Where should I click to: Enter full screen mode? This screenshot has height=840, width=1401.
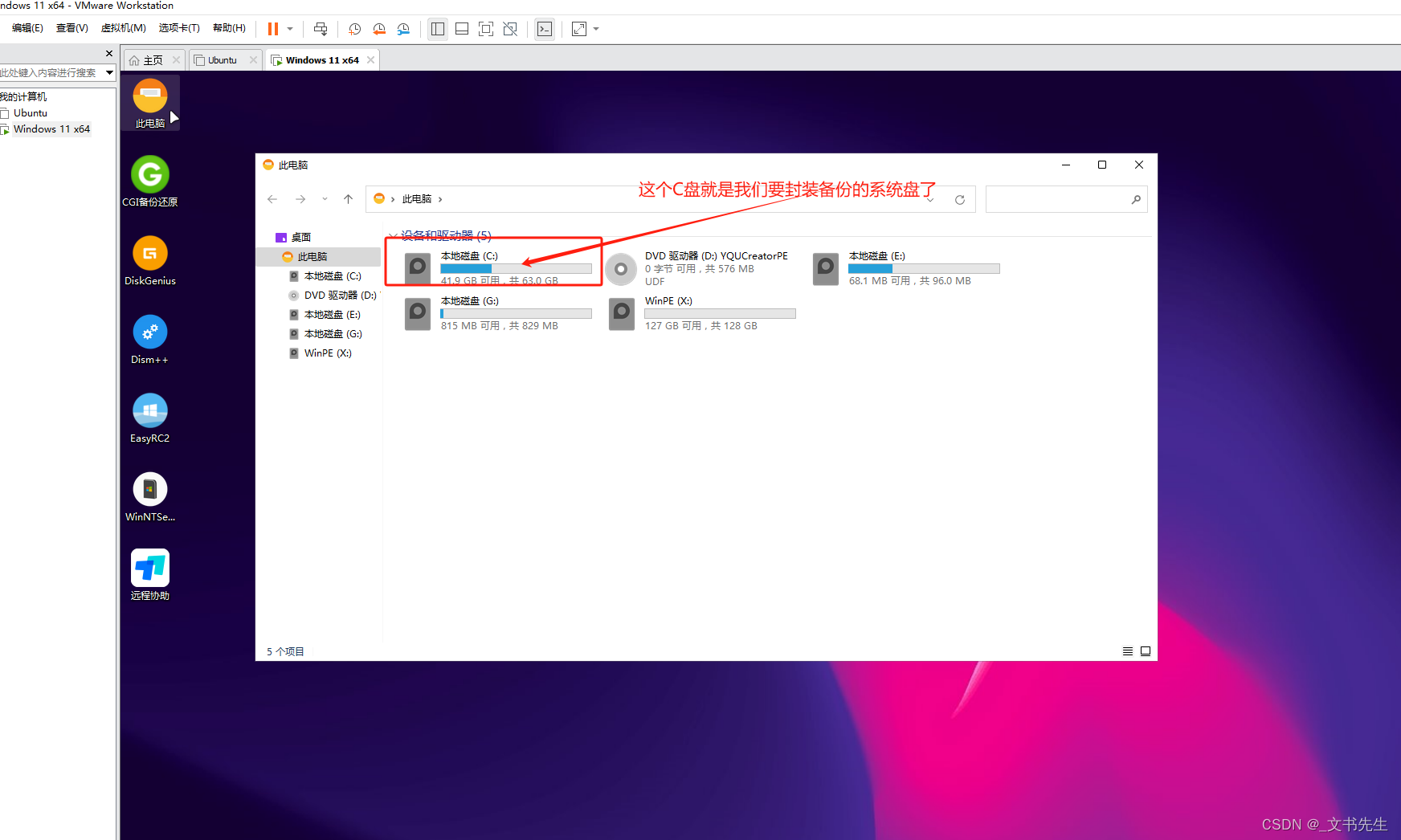pyautogui.click(x=486, y=29)
